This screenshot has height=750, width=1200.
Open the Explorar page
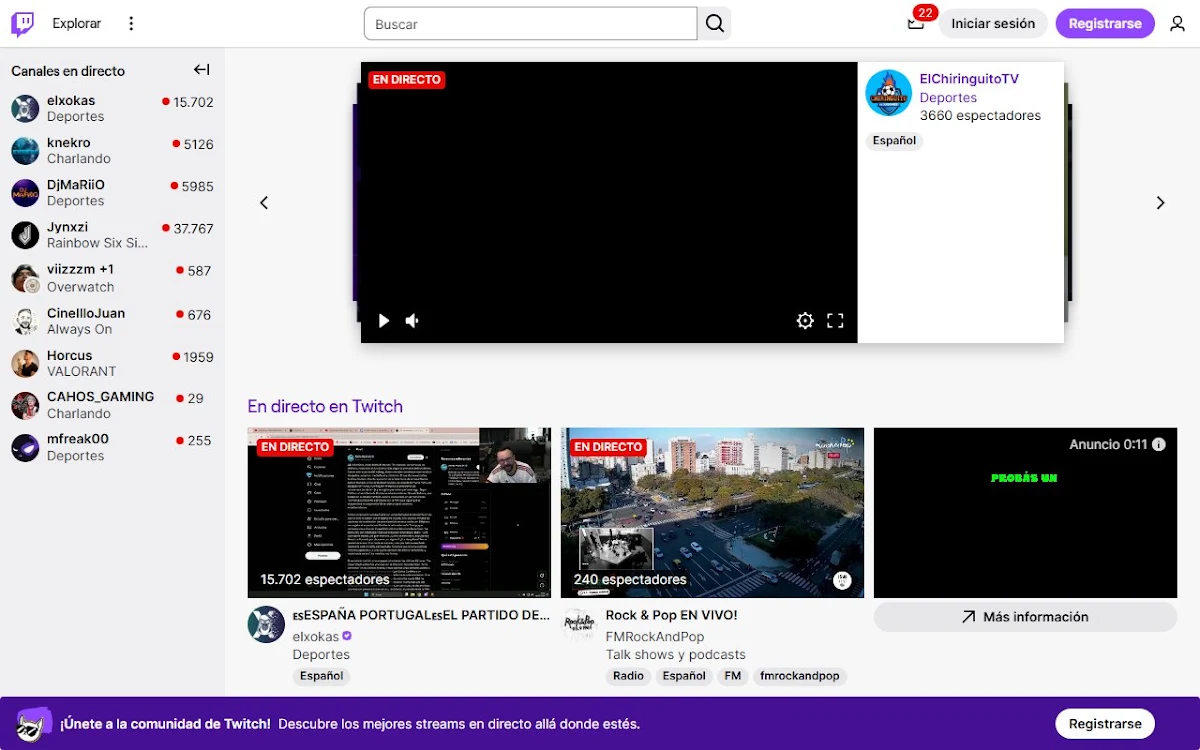[77, 24]
